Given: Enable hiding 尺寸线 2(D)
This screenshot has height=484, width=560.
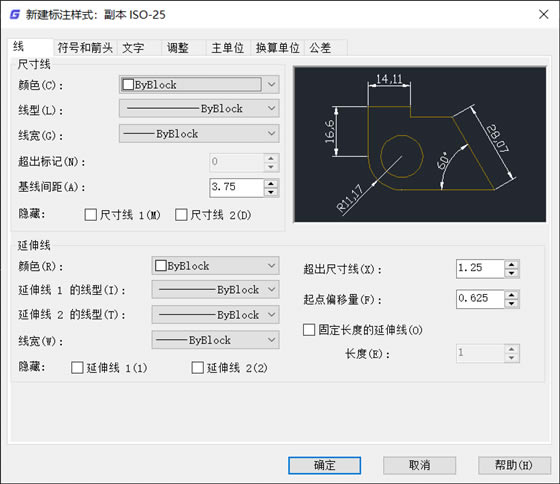Looking at the screenshot, I should pyautogui.click(x=181, y=215).
